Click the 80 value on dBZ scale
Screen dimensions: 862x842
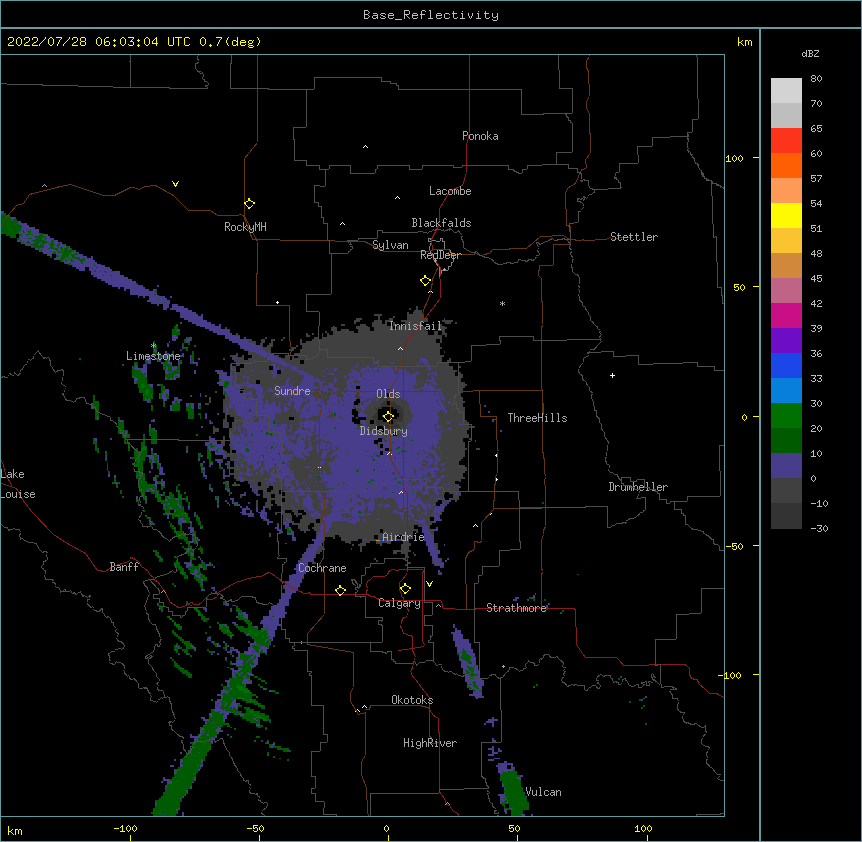(x=816, y=79)
